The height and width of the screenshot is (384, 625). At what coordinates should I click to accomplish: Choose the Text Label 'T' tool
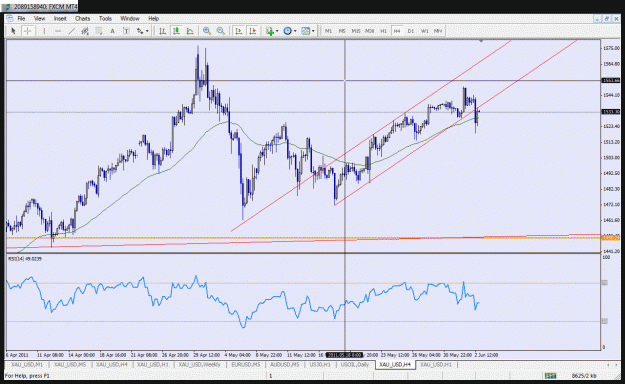point(126,31)
